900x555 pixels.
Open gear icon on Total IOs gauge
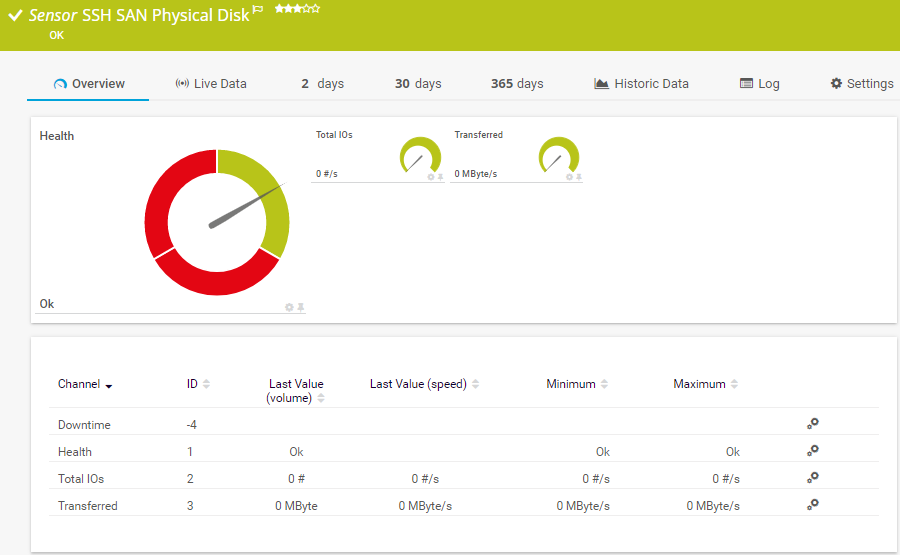pyautogui.click(x=431, y=177)
